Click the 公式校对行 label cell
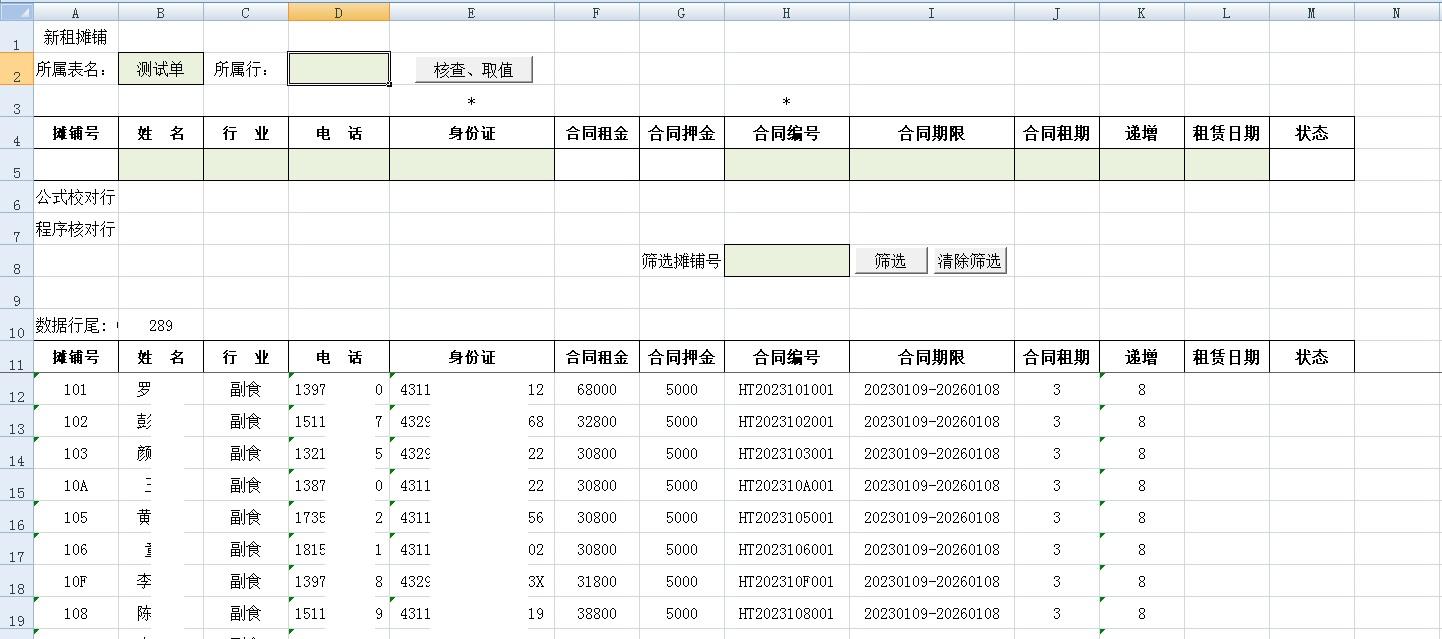The image size is (1442, 639). coord(76,197)
